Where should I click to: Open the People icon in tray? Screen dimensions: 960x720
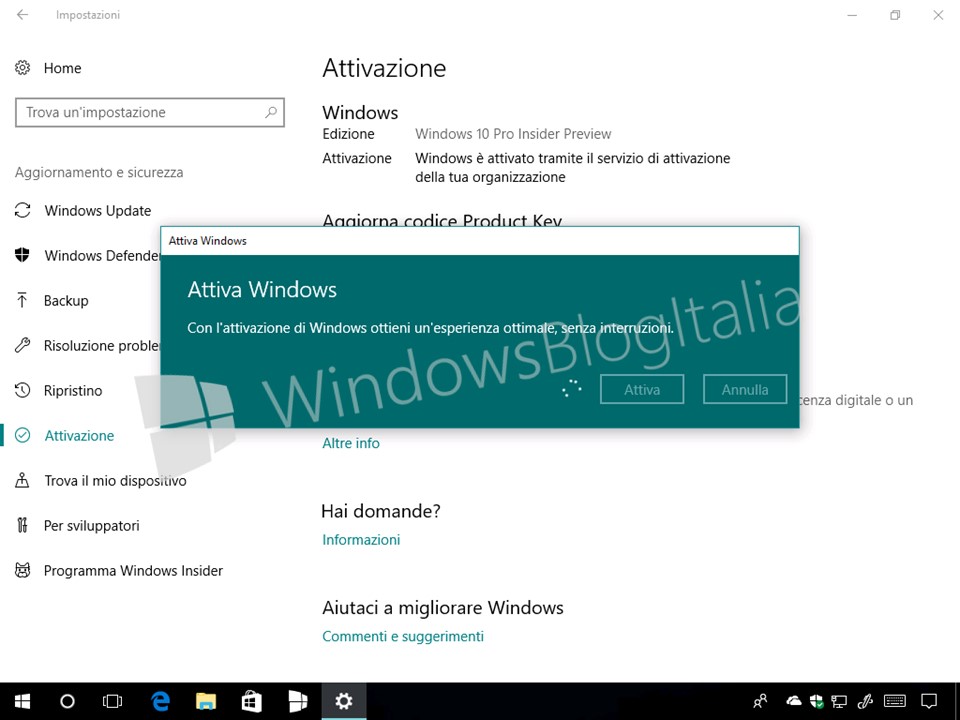coord(760,701)
